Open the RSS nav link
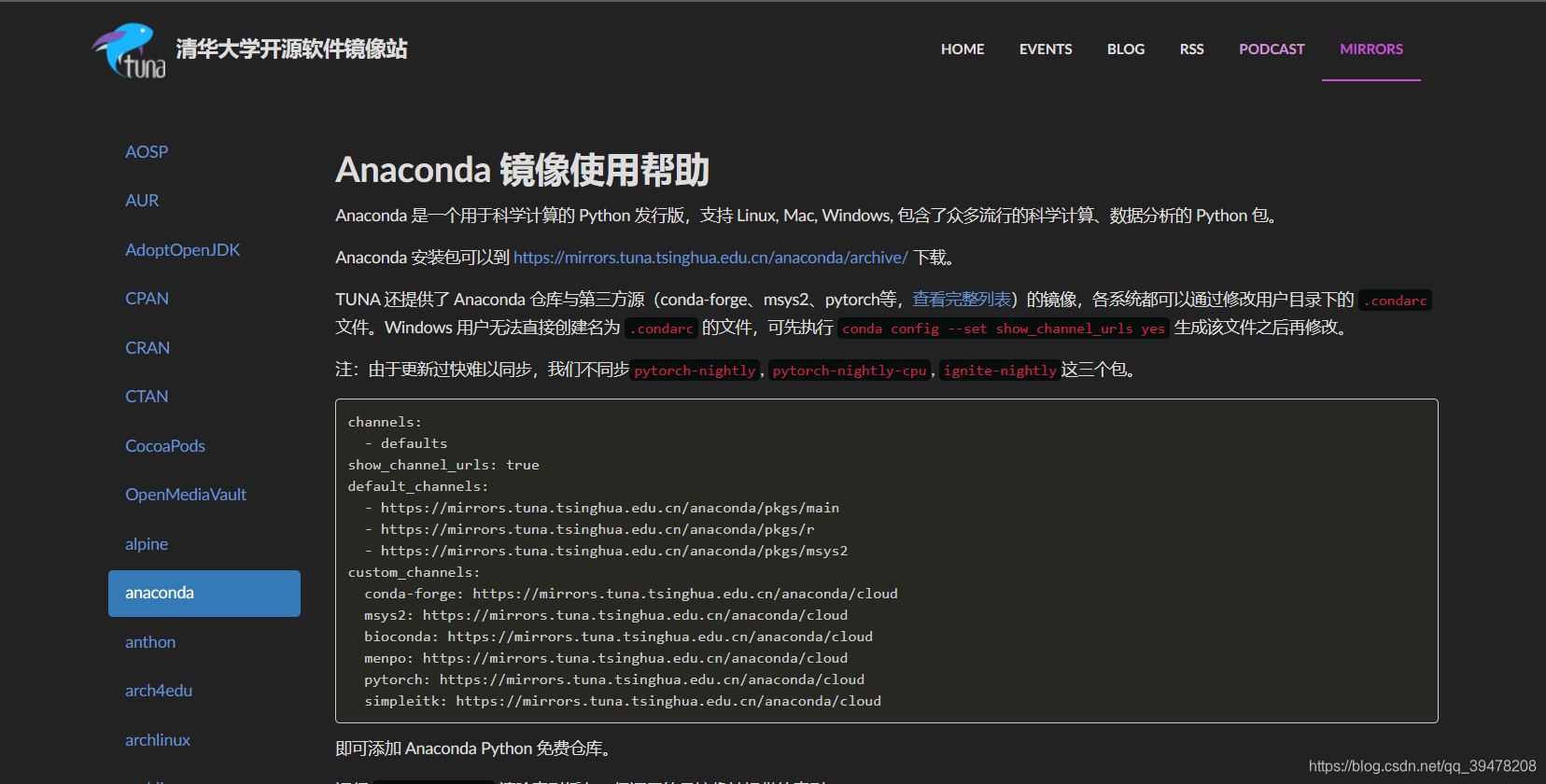The height and width of the screenshot is (784, 1546). 1192,49
